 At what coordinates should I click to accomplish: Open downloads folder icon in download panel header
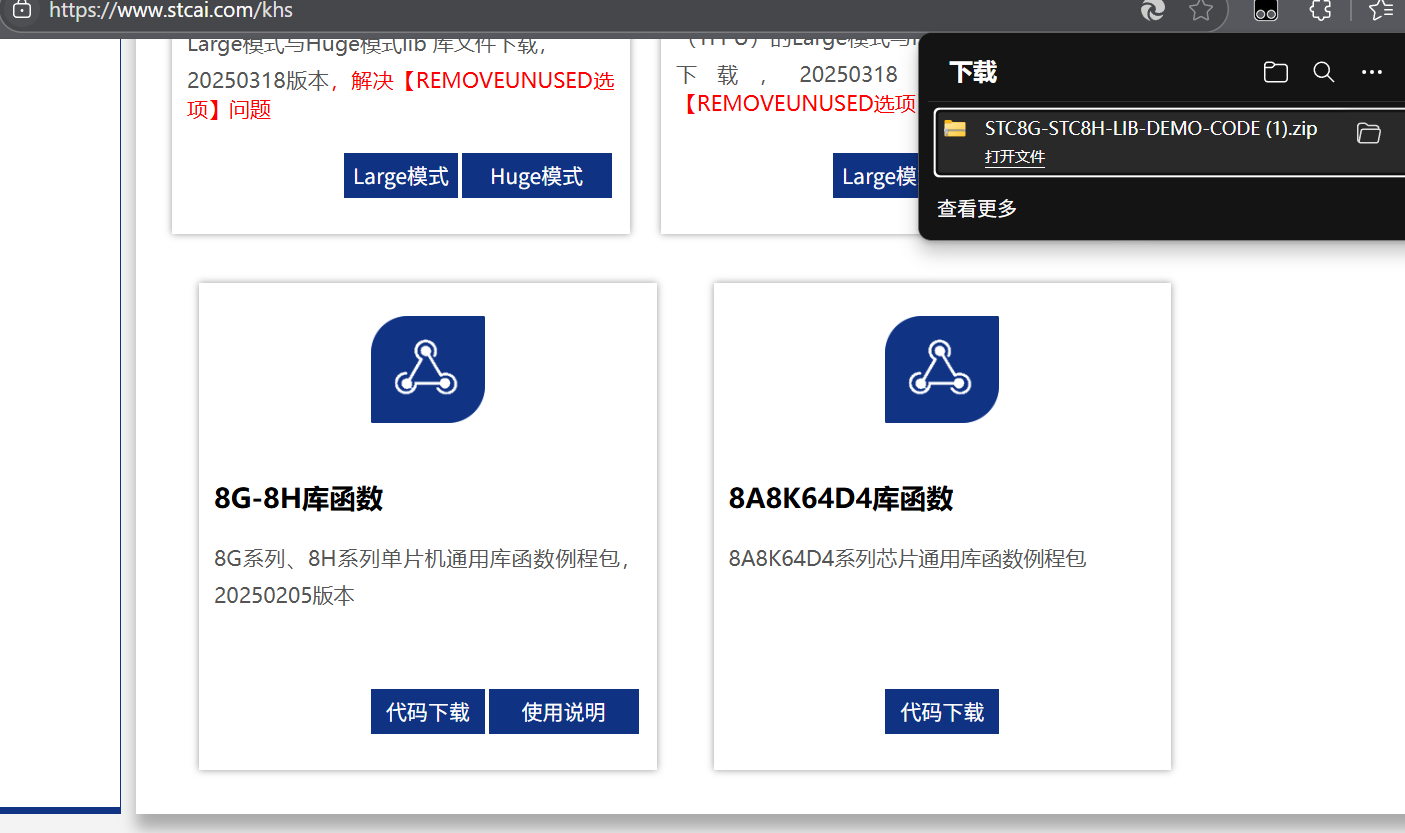1275,72
